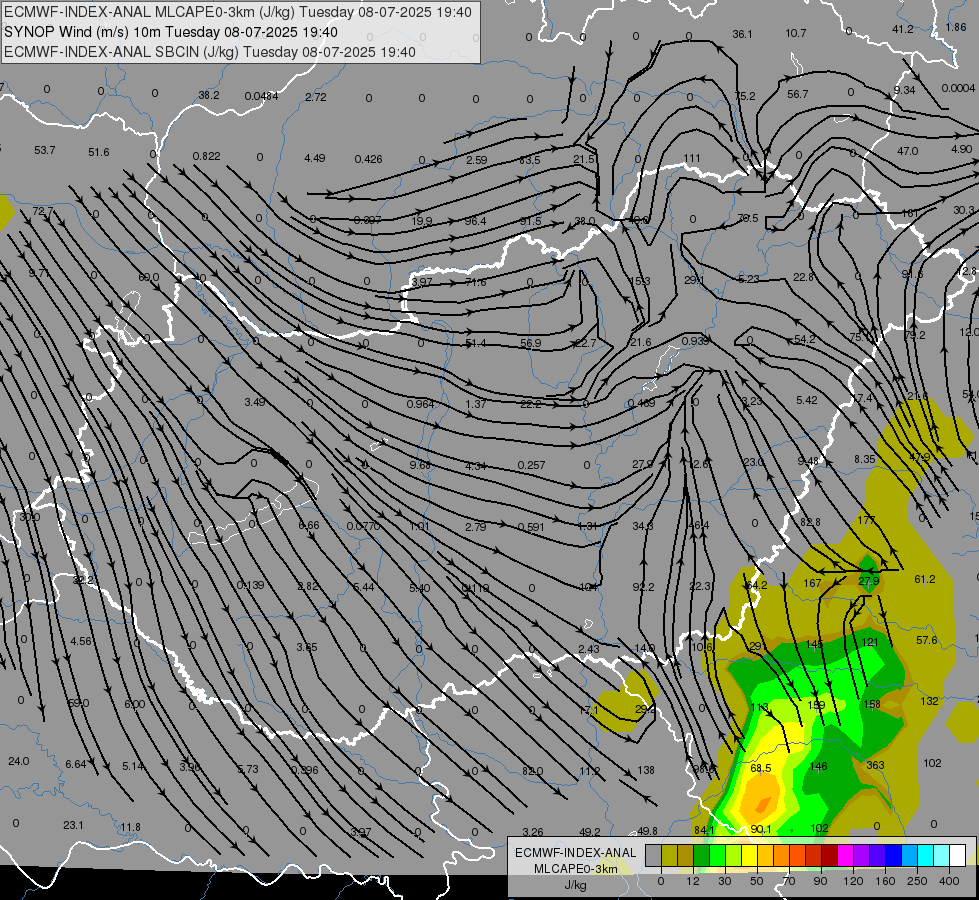This screenshot has width=979, height=900.
Task: Click legend tick value 90
Action: [x=820, y=881]
